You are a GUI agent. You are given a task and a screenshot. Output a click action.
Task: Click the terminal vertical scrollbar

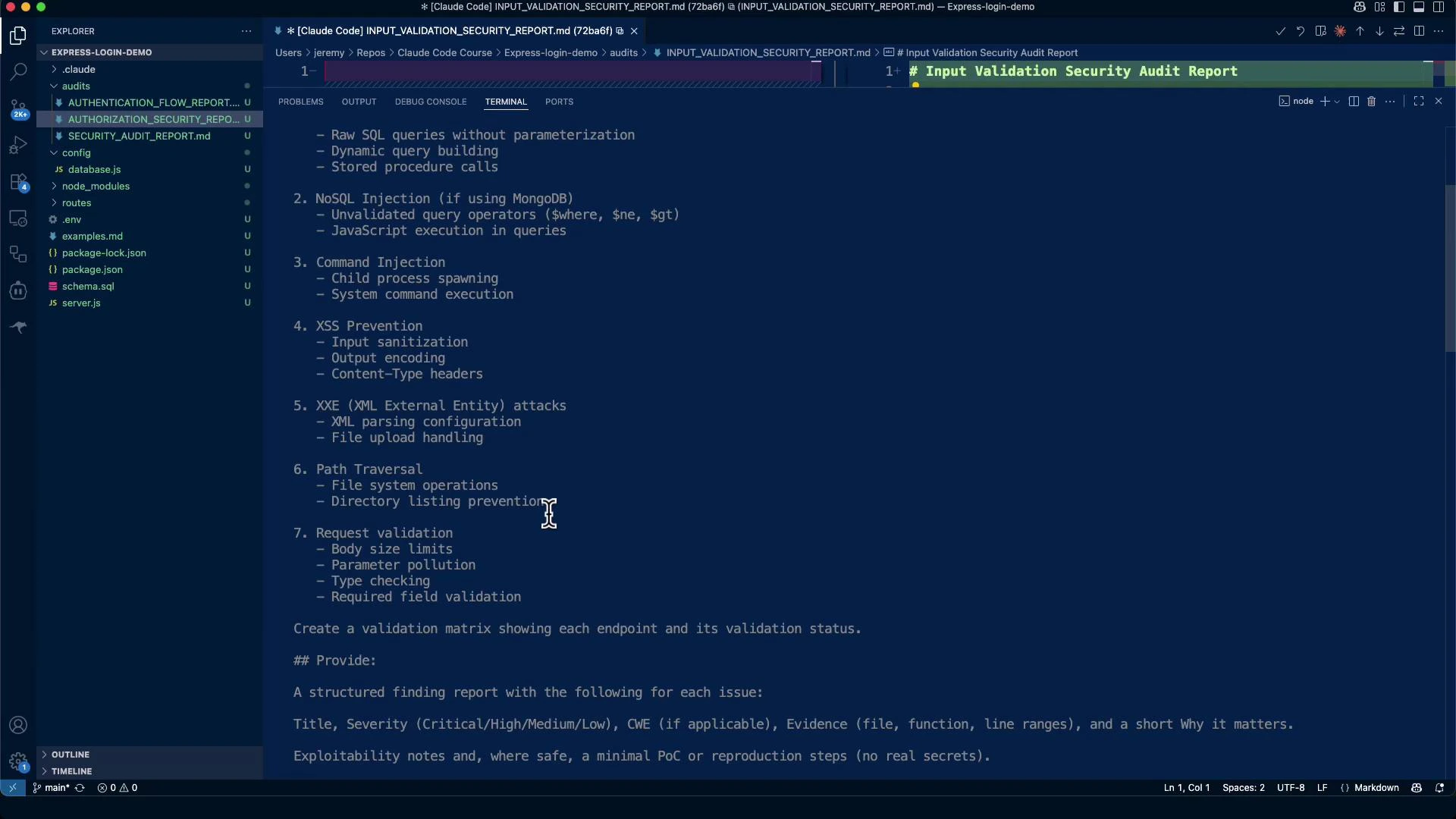pyautogui.click(x=1450, y=269)
